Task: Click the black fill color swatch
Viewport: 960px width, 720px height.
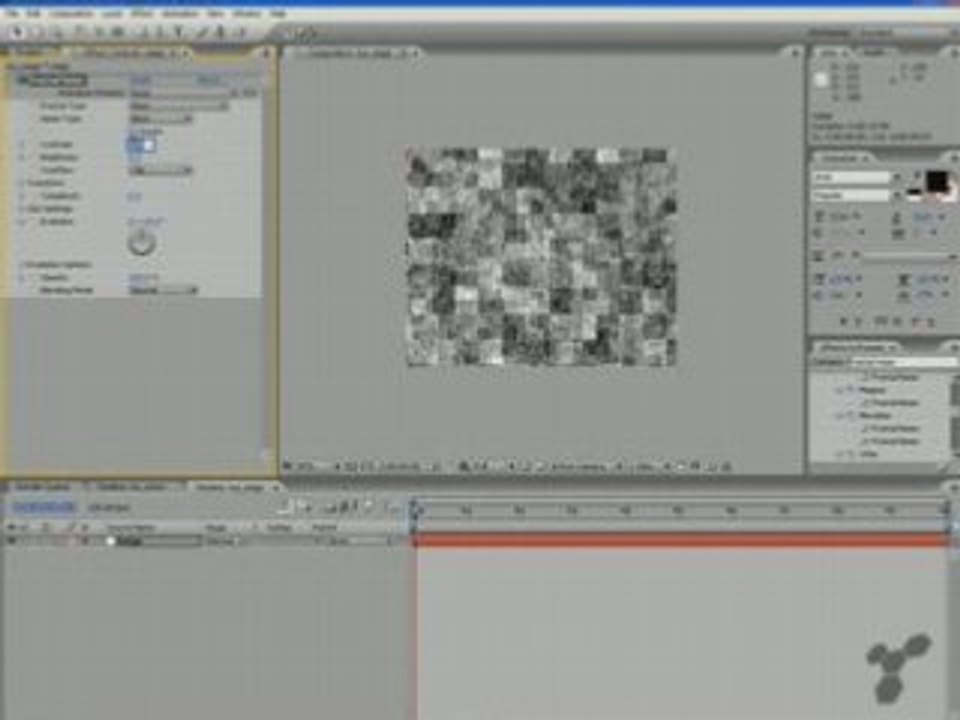Action: coord(936,181)
